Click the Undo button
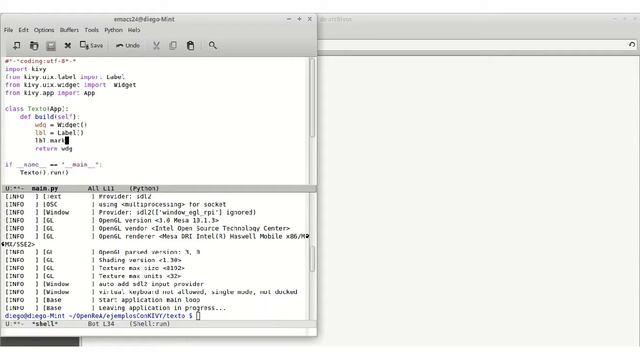 point(128,45)
